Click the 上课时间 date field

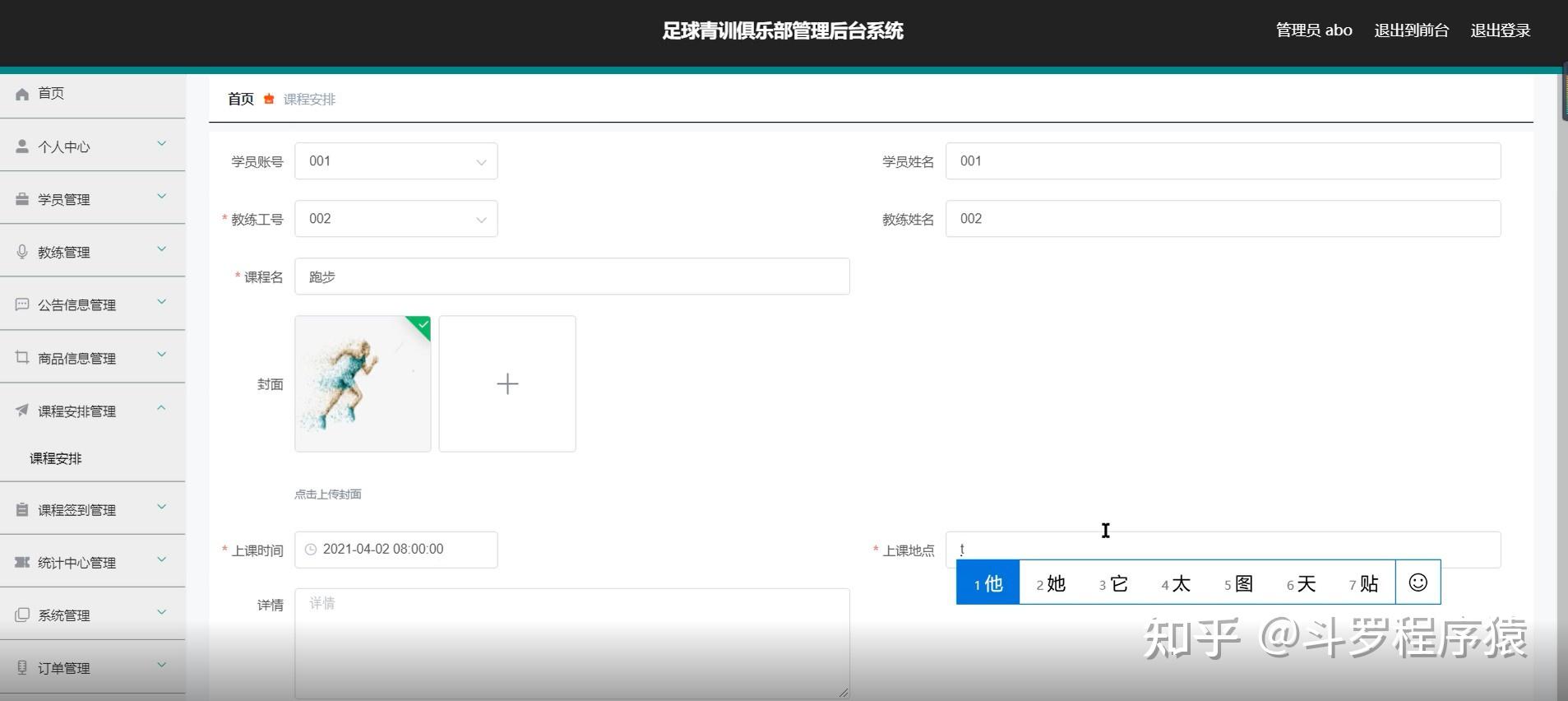click(396, 550)
